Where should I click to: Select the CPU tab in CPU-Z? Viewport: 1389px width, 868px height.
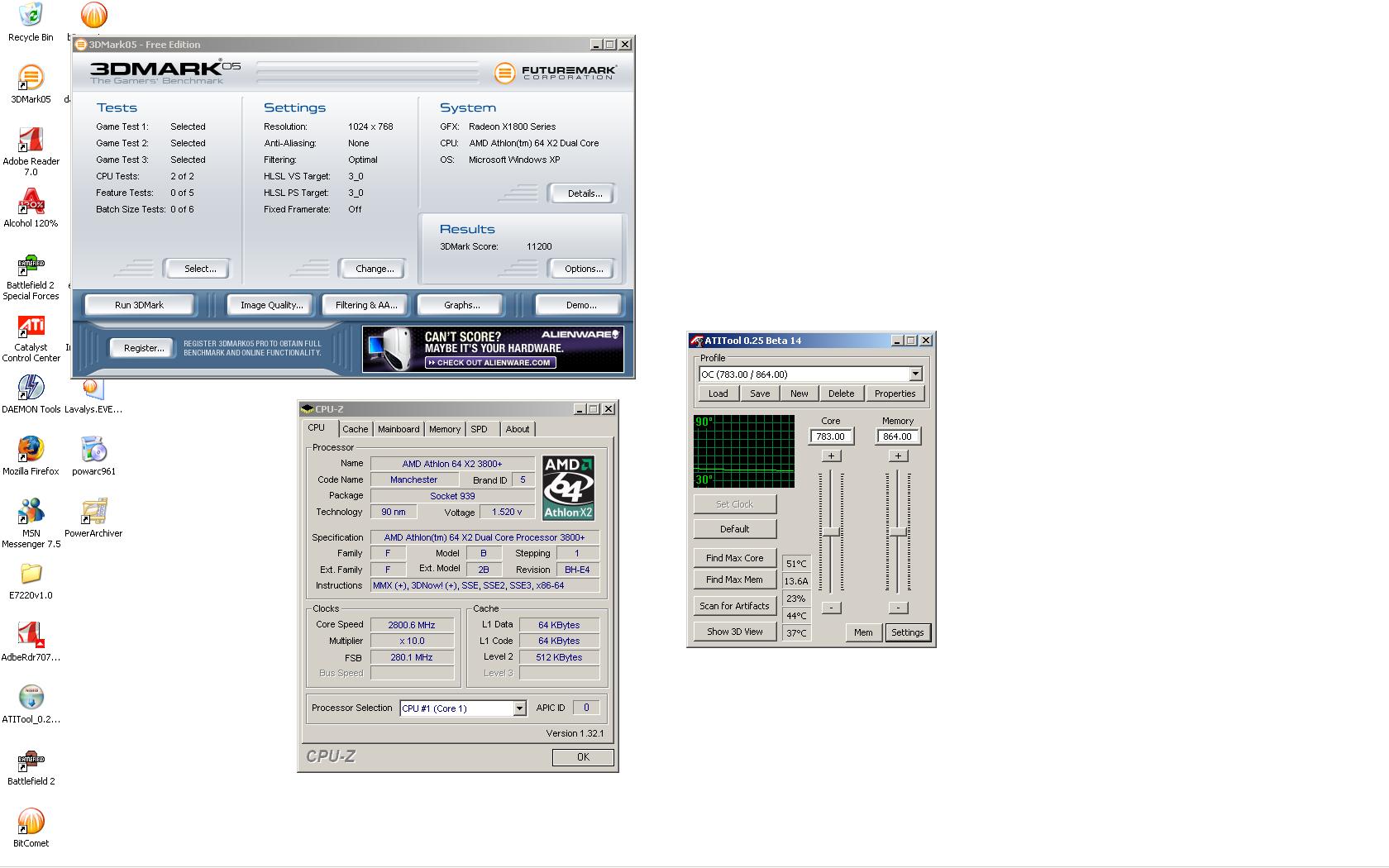(x=317, y=427)
